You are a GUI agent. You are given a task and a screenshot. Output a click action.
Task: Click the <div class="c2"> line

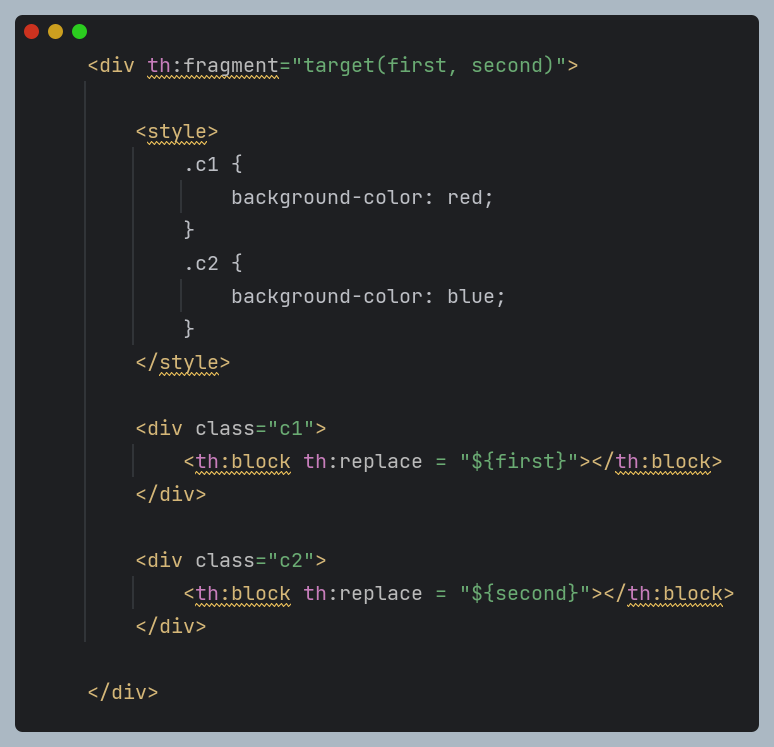231,561
